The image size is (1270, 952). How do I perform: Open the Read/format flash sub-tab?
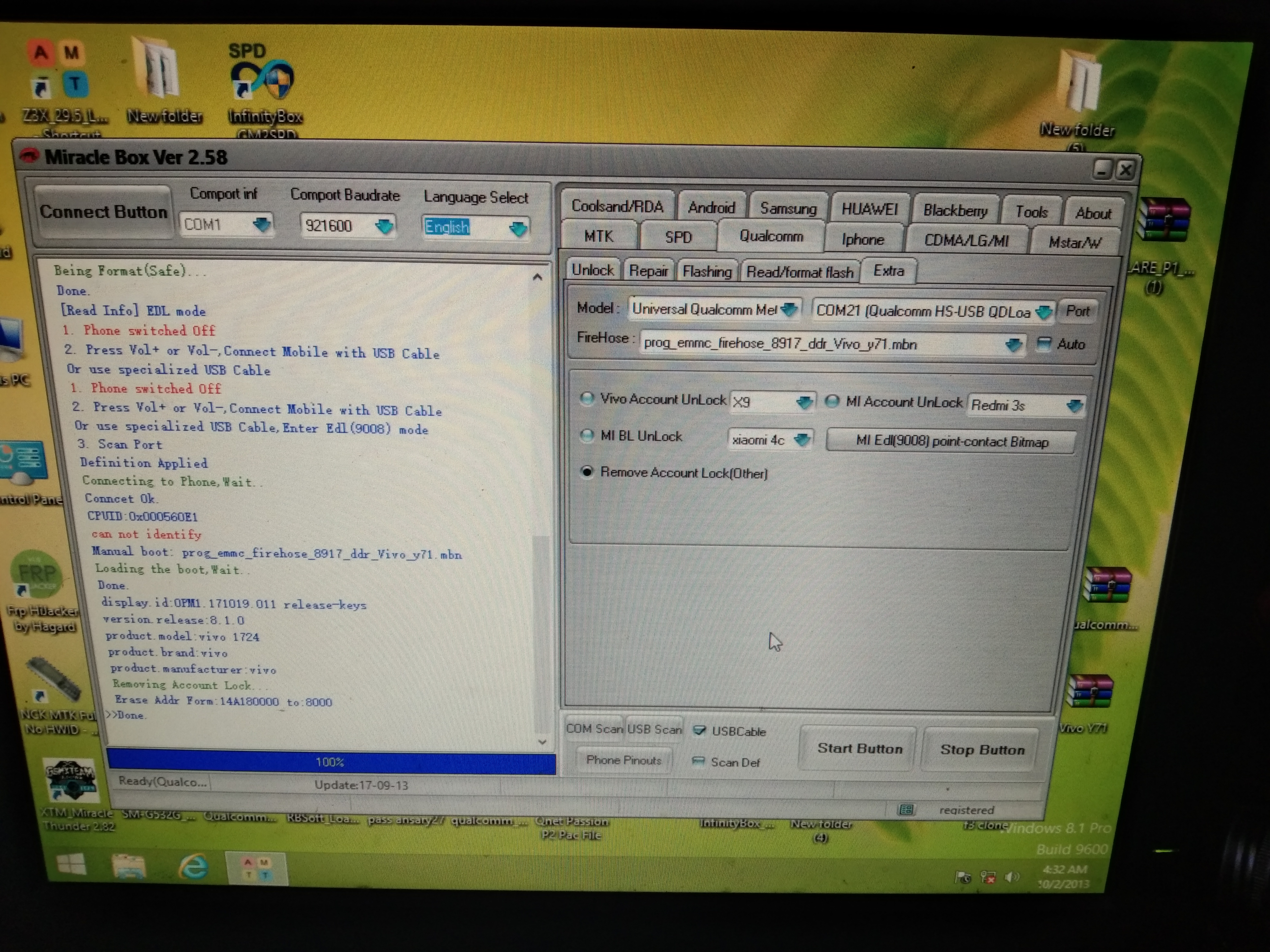pyautogui.click(x=800, y=272)
